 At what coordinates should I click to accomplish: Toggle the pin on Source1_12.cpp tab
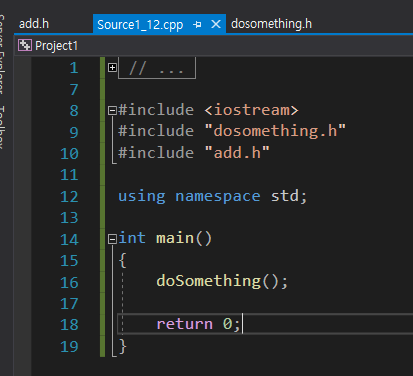click(197, 24)
